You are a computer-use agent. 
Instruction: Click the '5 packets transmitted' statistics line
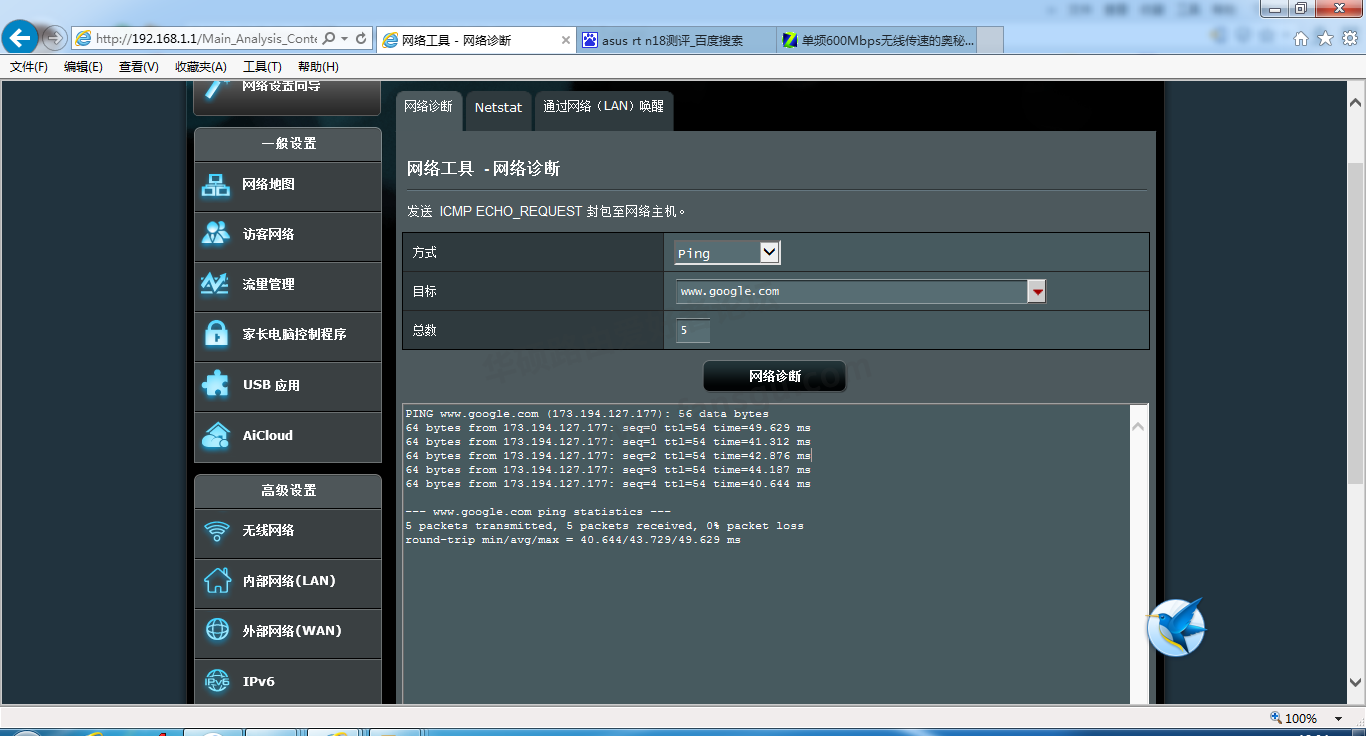(604, 526)
